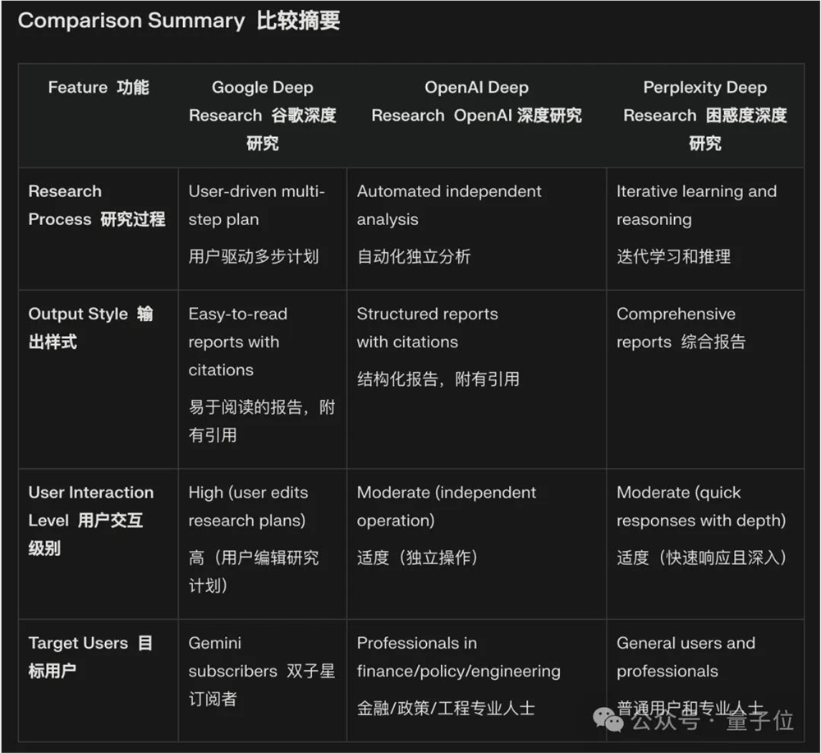Click the 'Moderate (quick responses with depth)' text

(701, 506)
